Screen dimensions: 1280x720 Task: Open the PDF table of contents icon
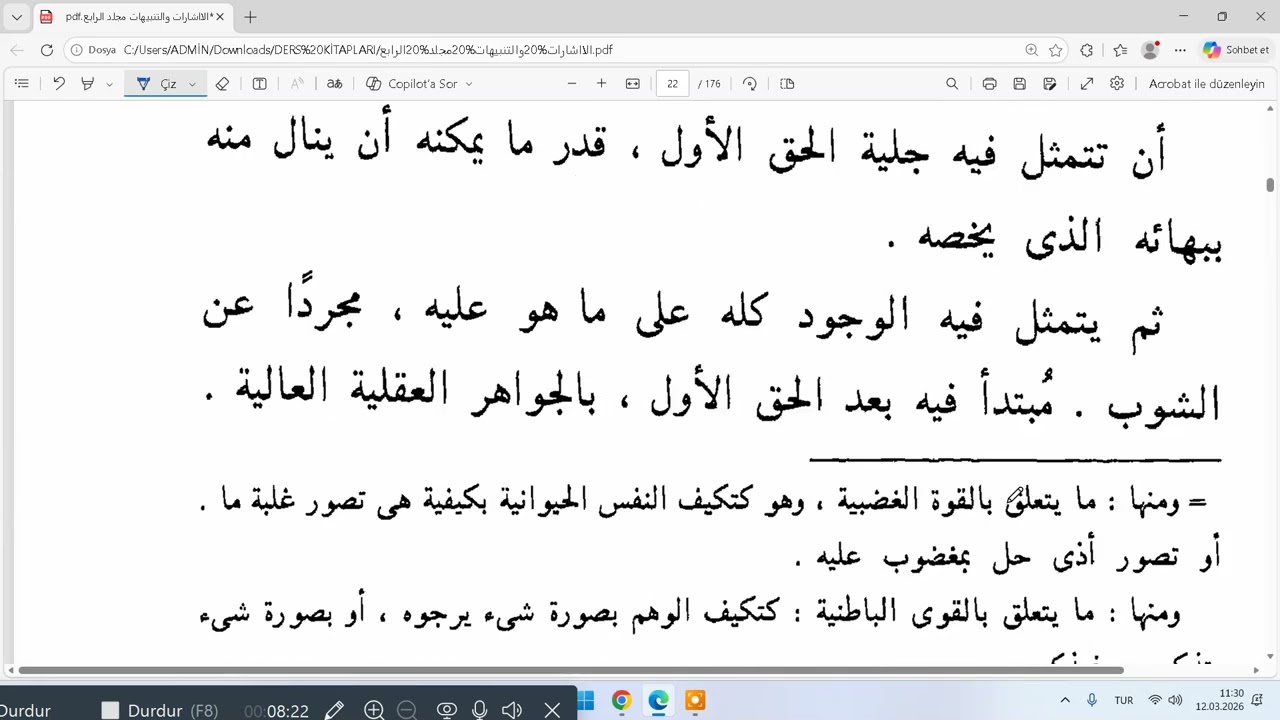pos(22,84)
